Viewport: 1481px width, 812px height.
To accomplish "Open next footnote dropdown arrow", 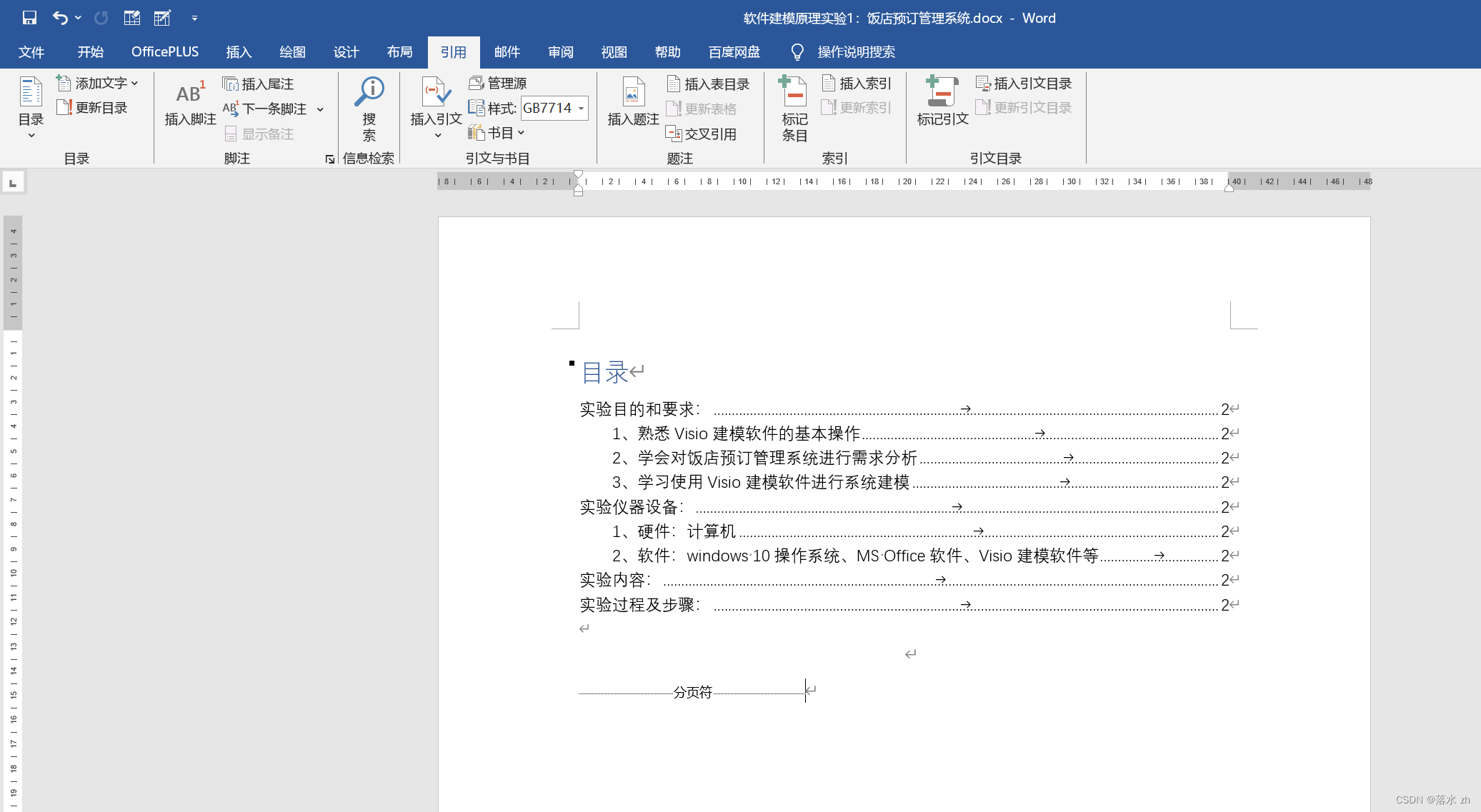I will pyautogui.click(x=320, y=109).
